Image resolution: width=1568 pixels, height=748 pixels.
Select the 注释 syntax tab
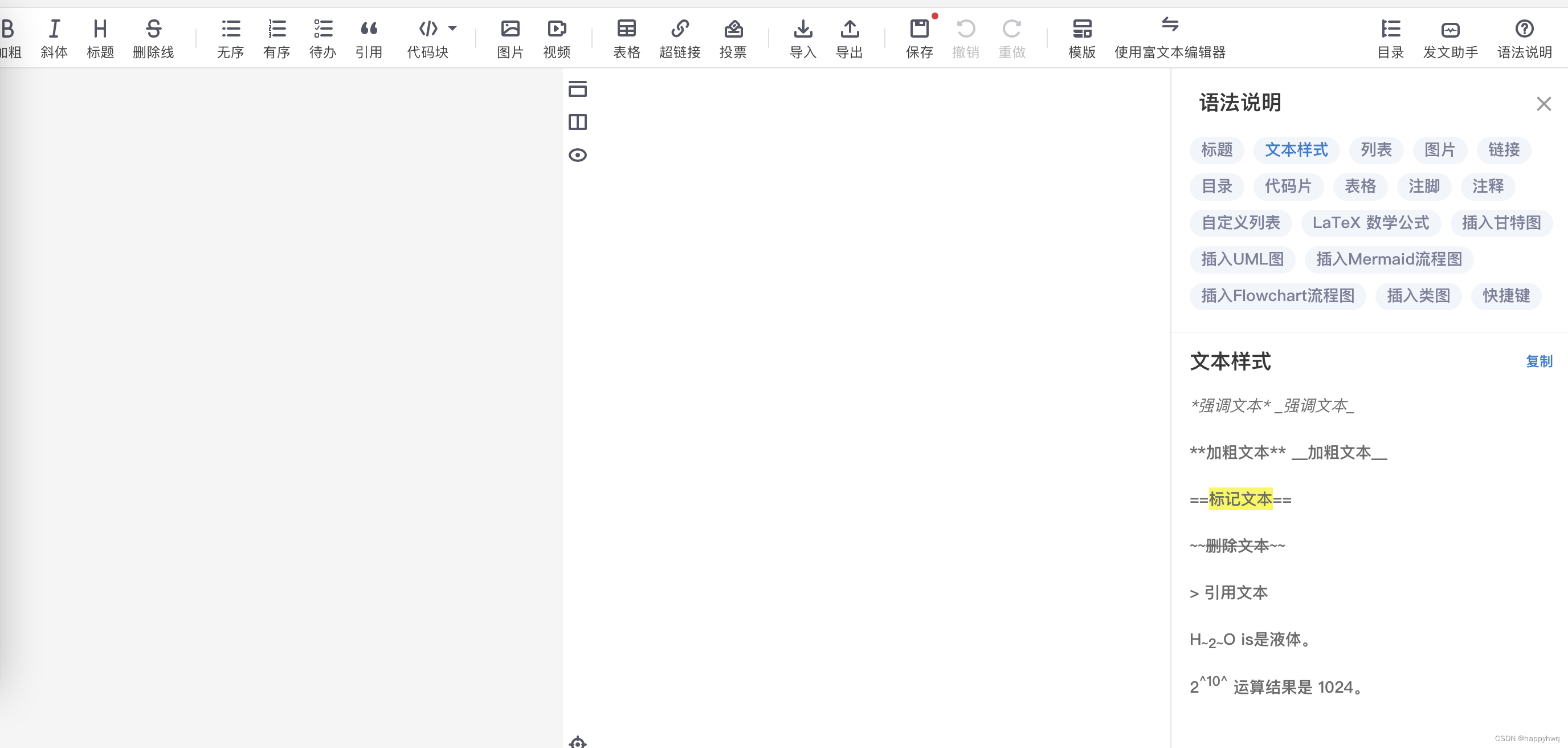(x=1488, y=186)
